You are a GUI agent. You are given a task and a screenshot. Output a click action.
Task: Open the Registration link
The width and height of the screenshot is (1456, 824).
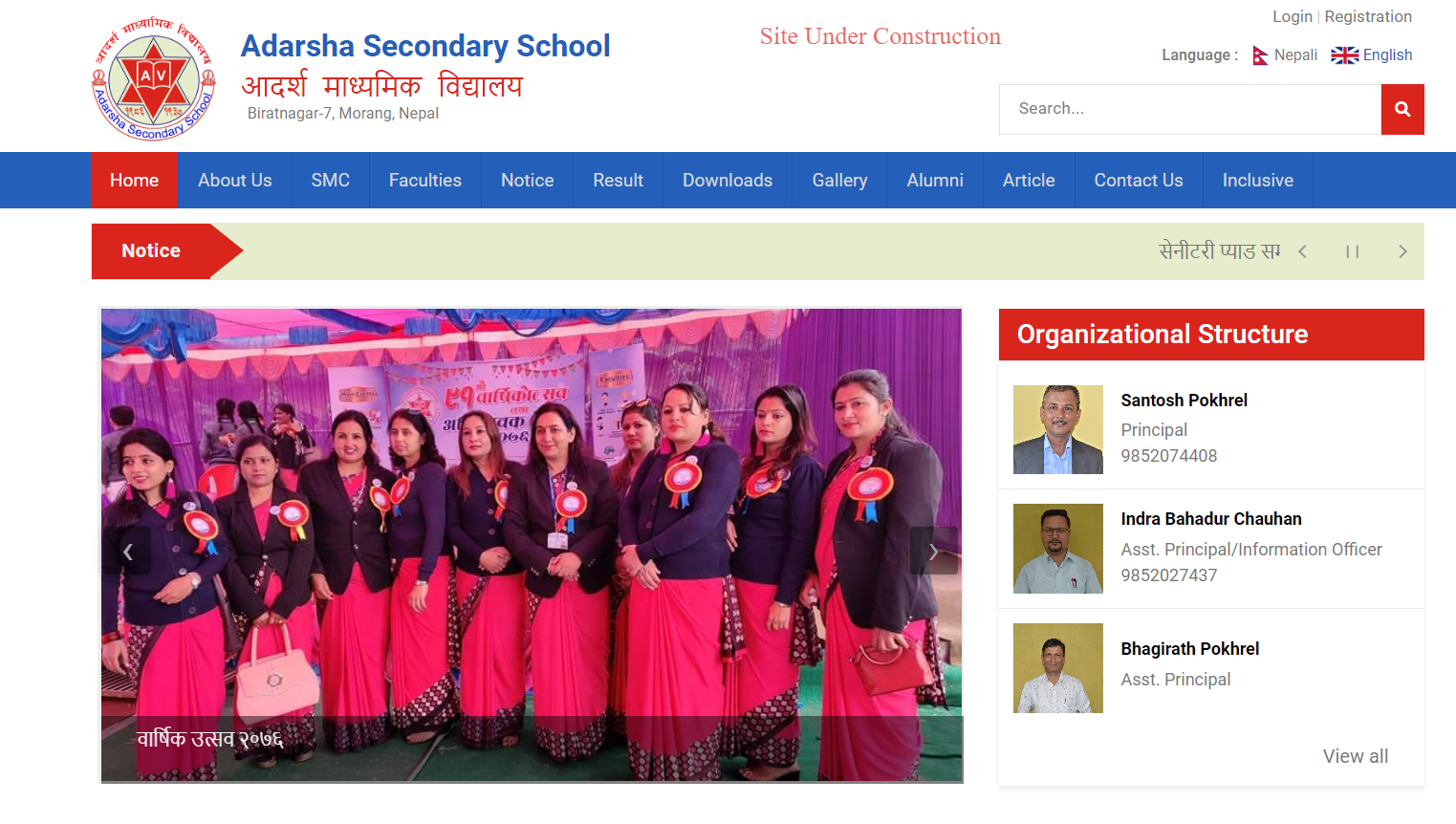click(1368, 16)
